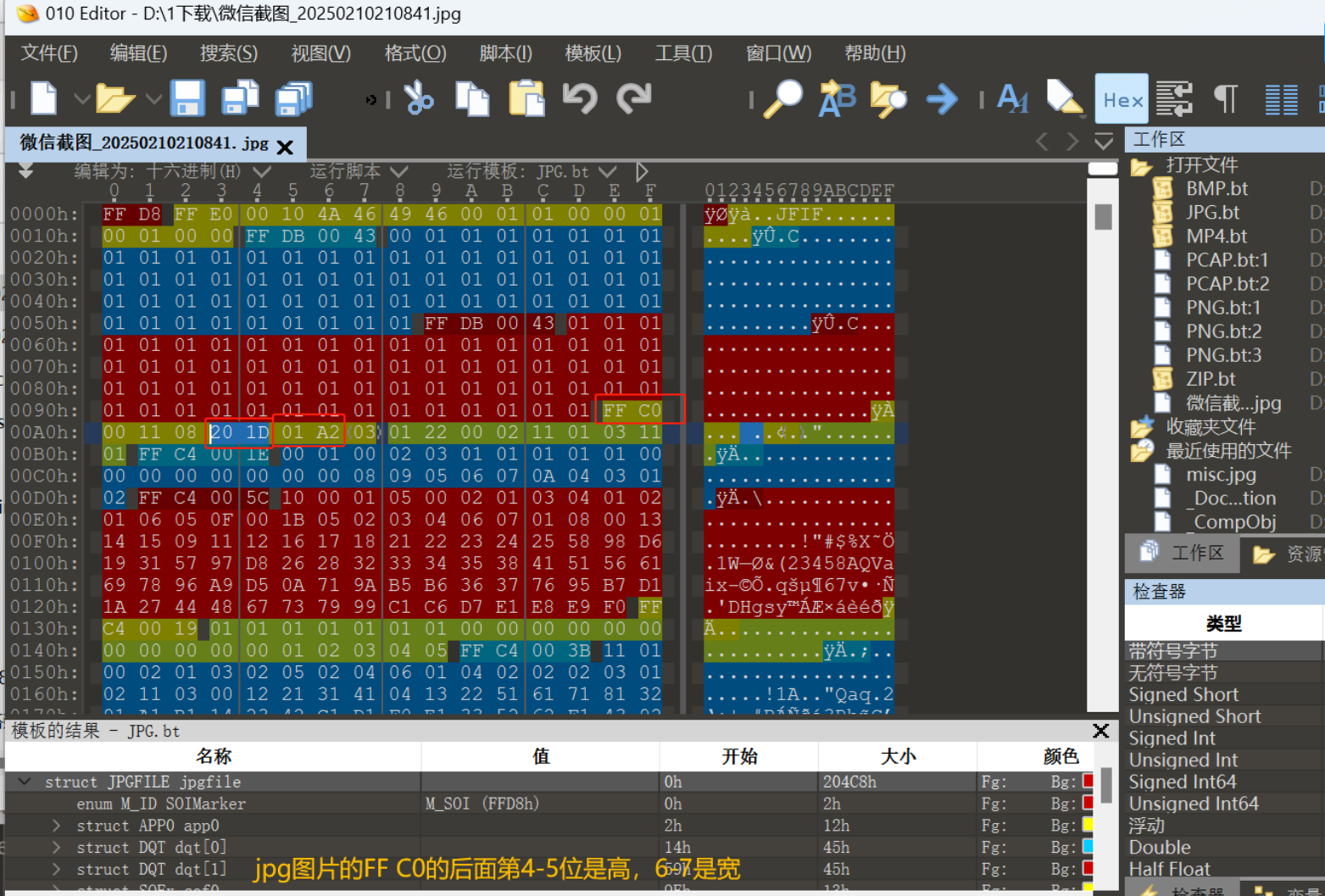This screenshot has width=1325, height=896.
Task: Toggle the column lines icon
Action: [x=1281, y=100]
